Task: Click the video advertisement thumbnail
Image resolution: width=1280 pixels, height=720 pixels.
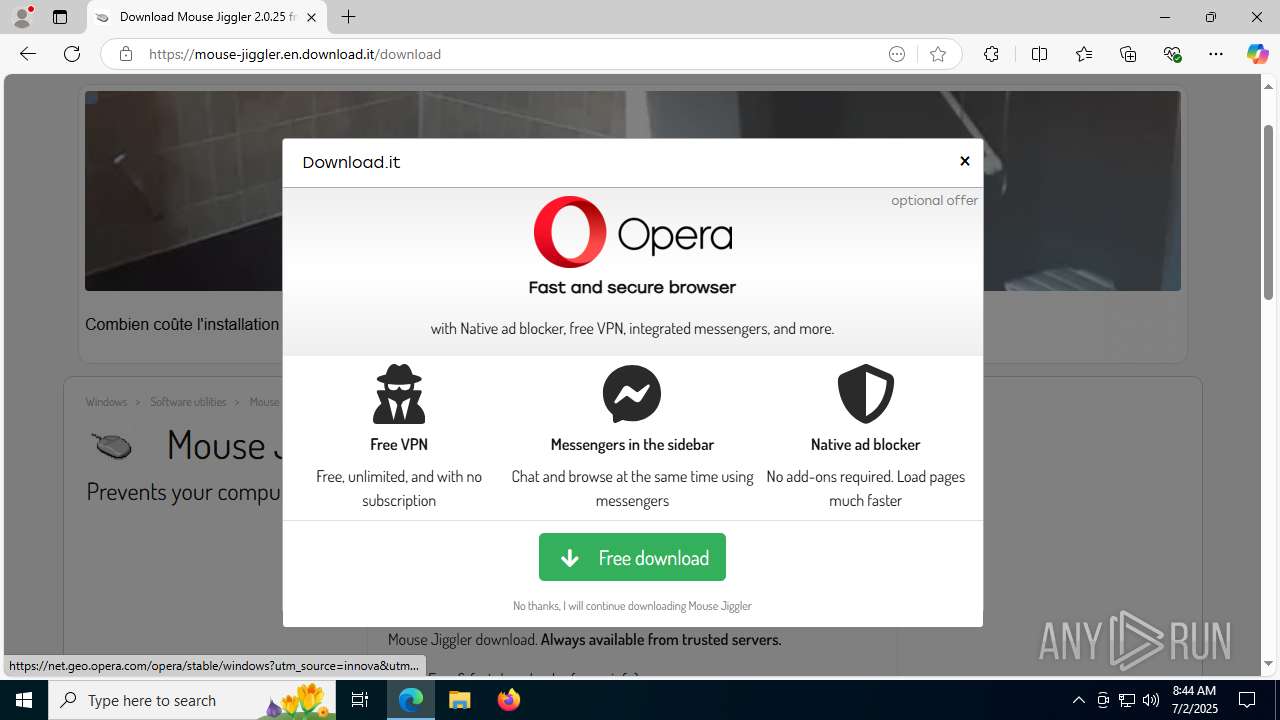Action: click(632, 191)
